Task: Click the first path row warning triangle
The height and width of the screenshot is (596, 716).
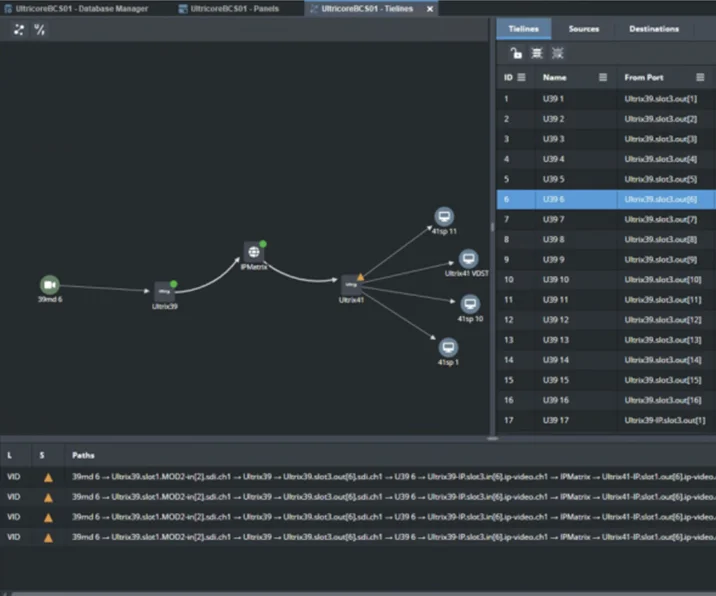Action: (46, 478)
